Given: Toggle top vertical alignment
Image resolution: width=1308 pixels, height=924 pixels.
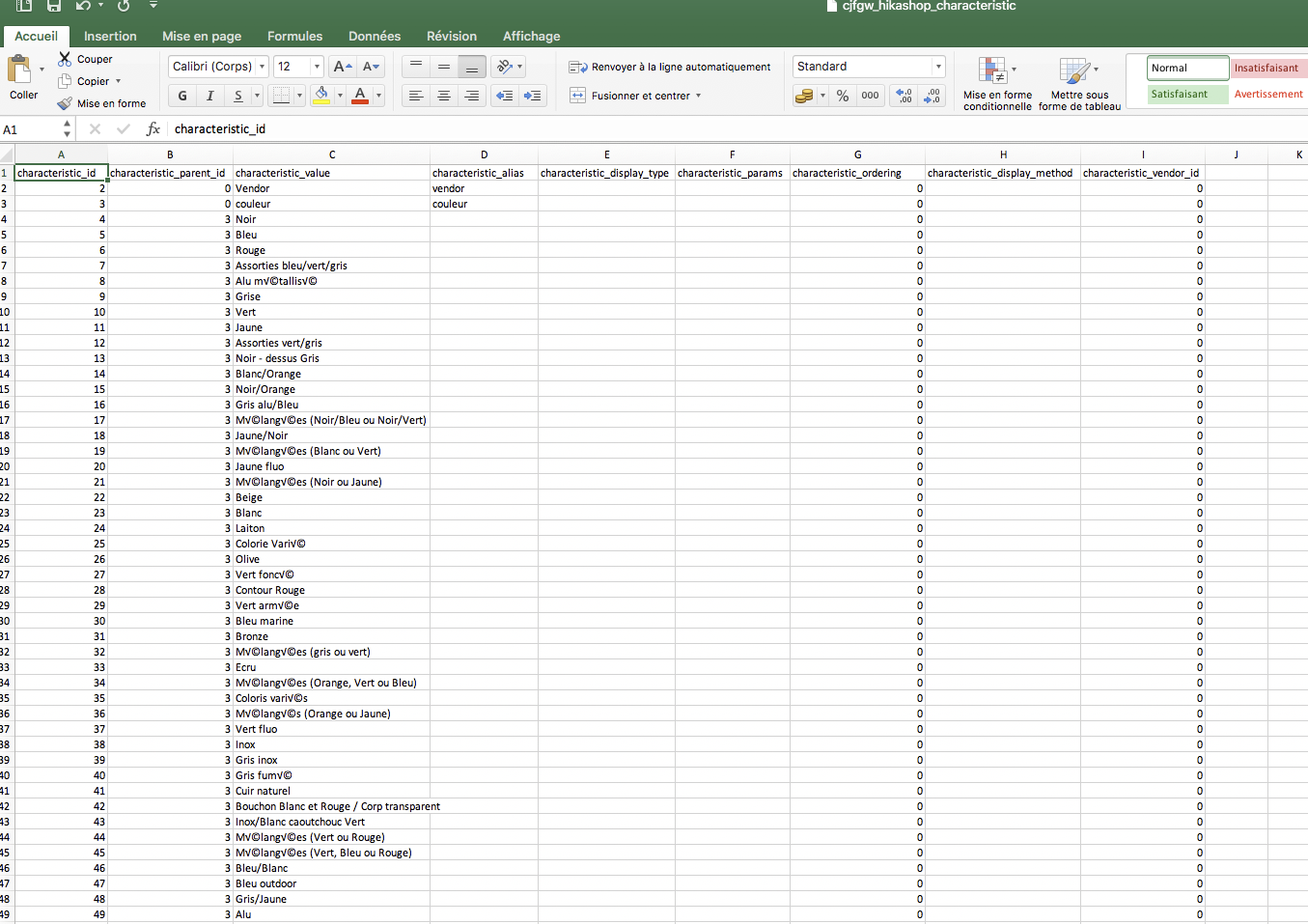Looking at the screenshot, I should [x=416, y=67].
